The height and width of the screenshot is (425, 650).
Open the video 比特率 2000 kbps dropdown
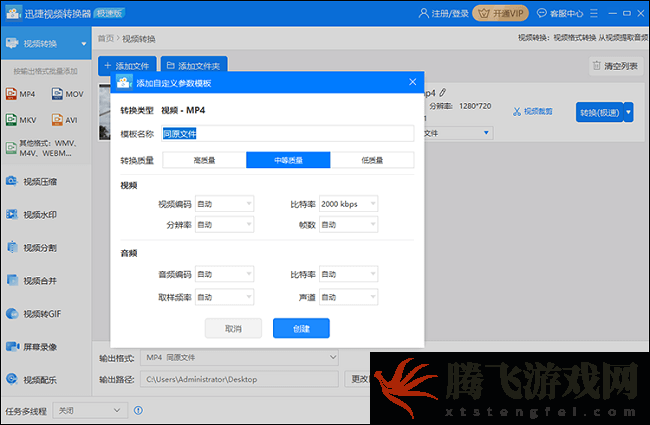348,204
